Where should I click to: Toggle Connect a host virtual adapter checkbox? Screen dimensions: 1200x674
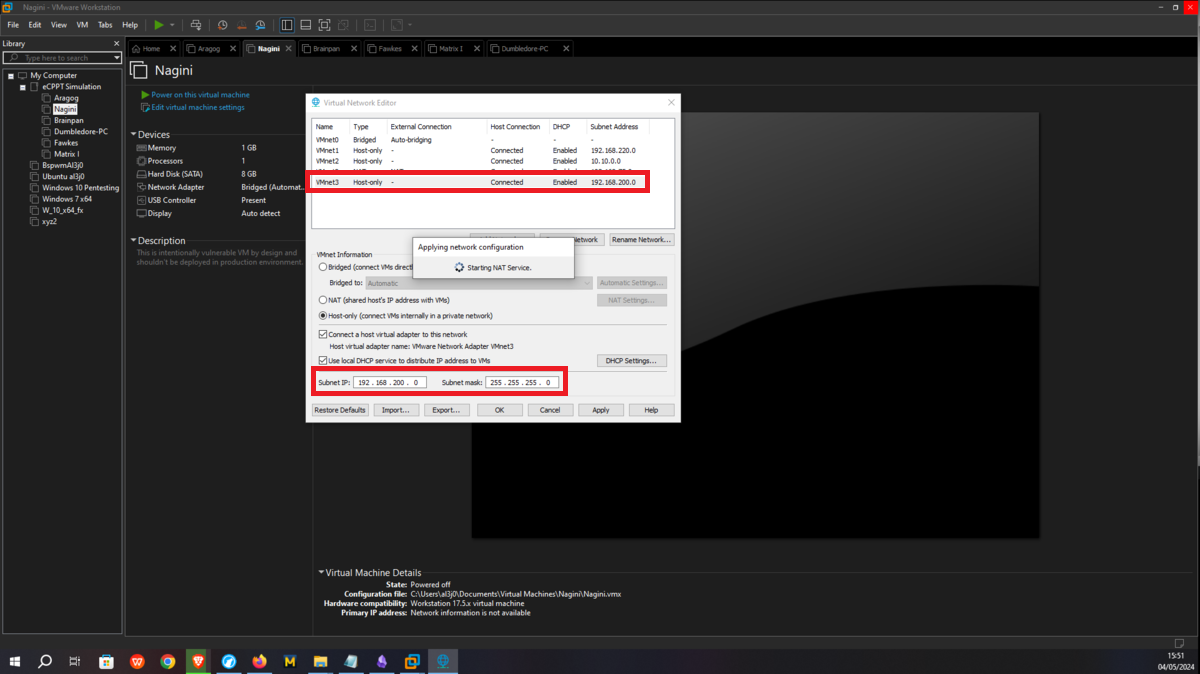(322, 334)
